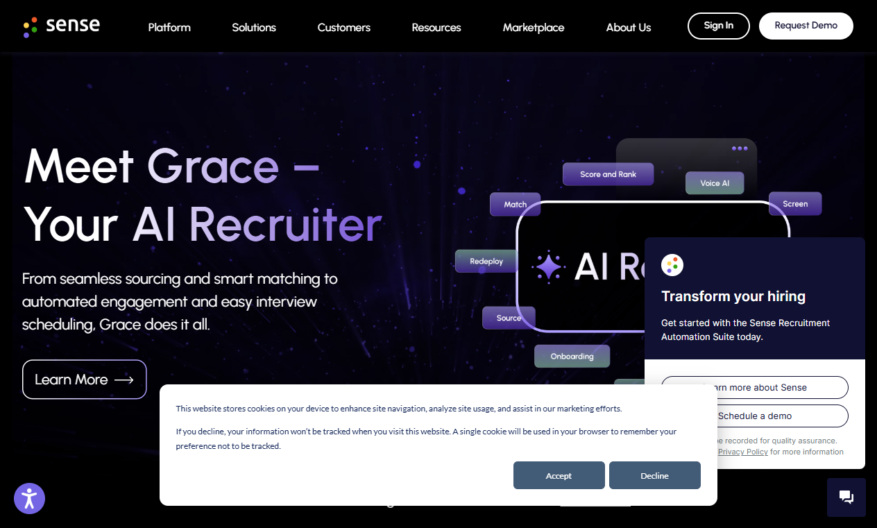This screenshot has width=877, height=528.
Task: Accept the cookies
Action: (x=559, y=475)
